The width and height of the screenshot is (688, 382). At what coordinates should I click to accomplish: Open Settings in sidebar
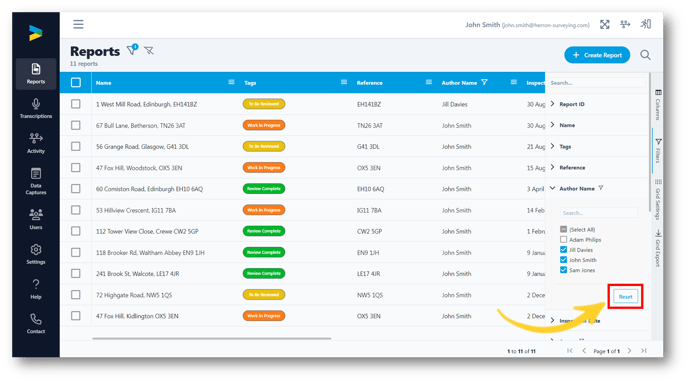click(x=36, y=254)
